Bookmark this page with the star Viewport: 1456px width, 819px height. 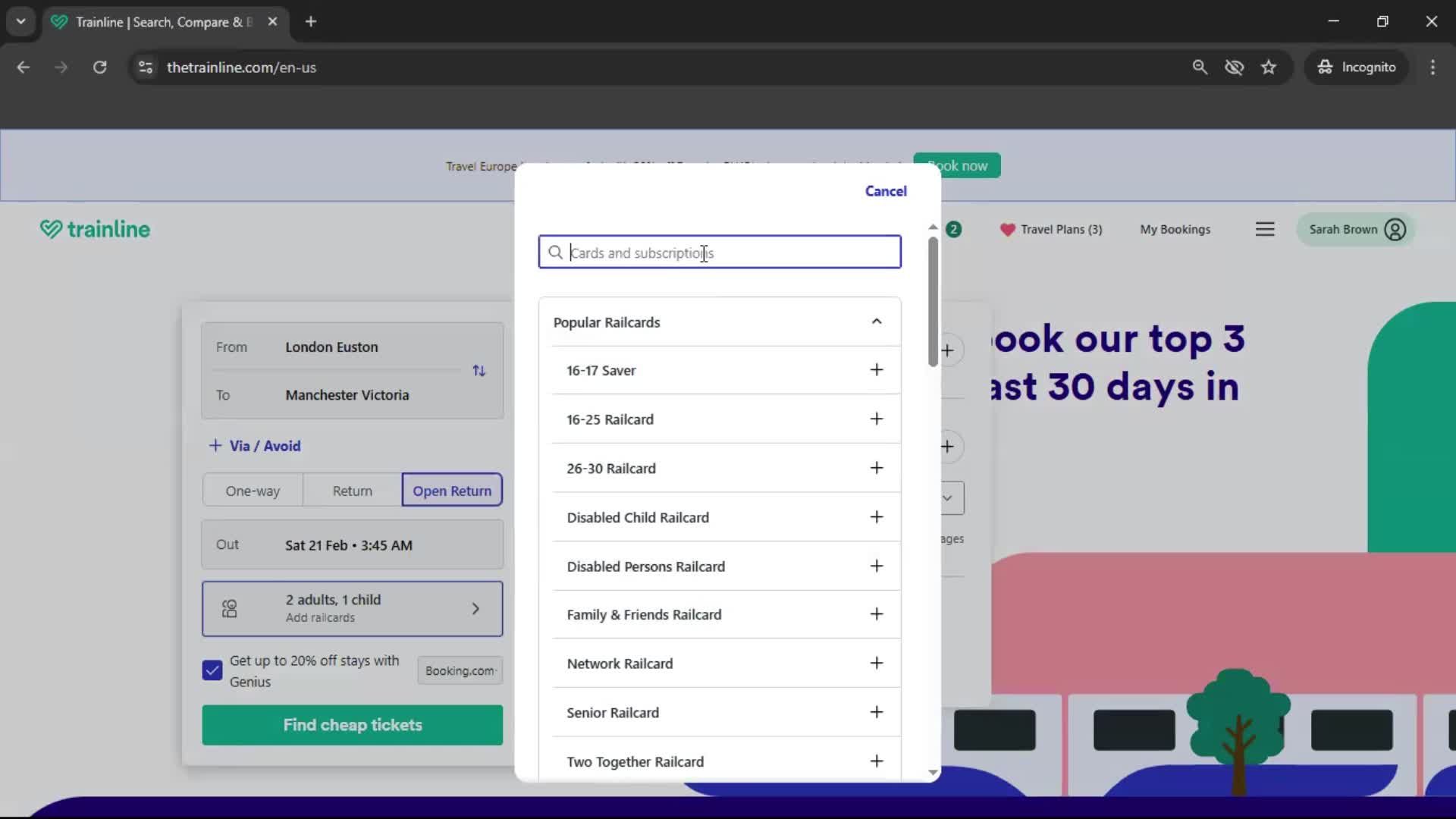[1269, 67]
